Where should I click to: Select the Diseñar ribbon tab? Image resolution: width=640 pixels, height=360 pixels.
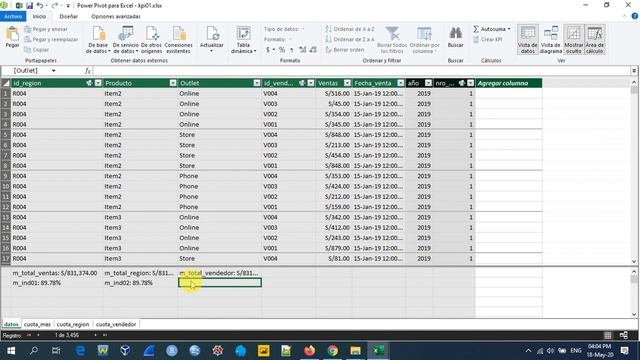click(68, 16)
